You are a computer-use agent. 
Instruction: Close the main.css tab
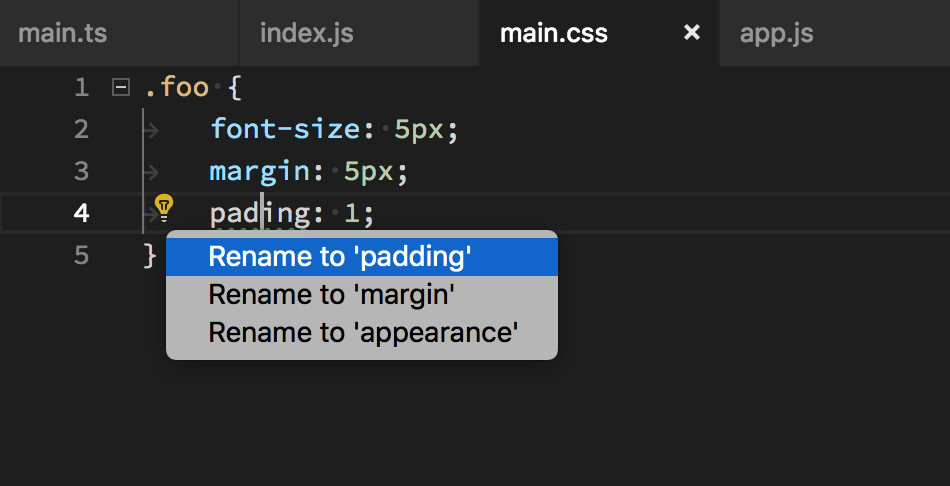pos(691,33)
